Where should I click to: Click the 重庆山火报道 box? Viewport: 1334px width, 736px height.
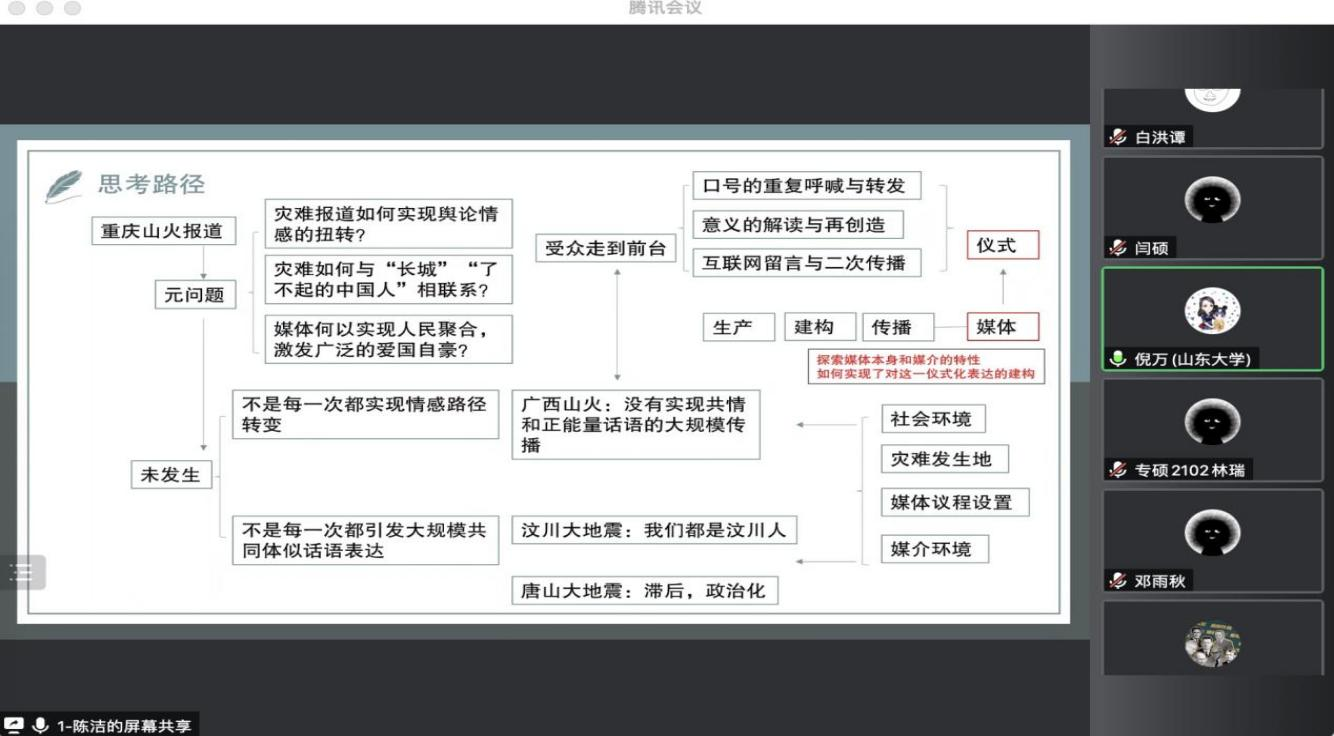click(162, 231)
